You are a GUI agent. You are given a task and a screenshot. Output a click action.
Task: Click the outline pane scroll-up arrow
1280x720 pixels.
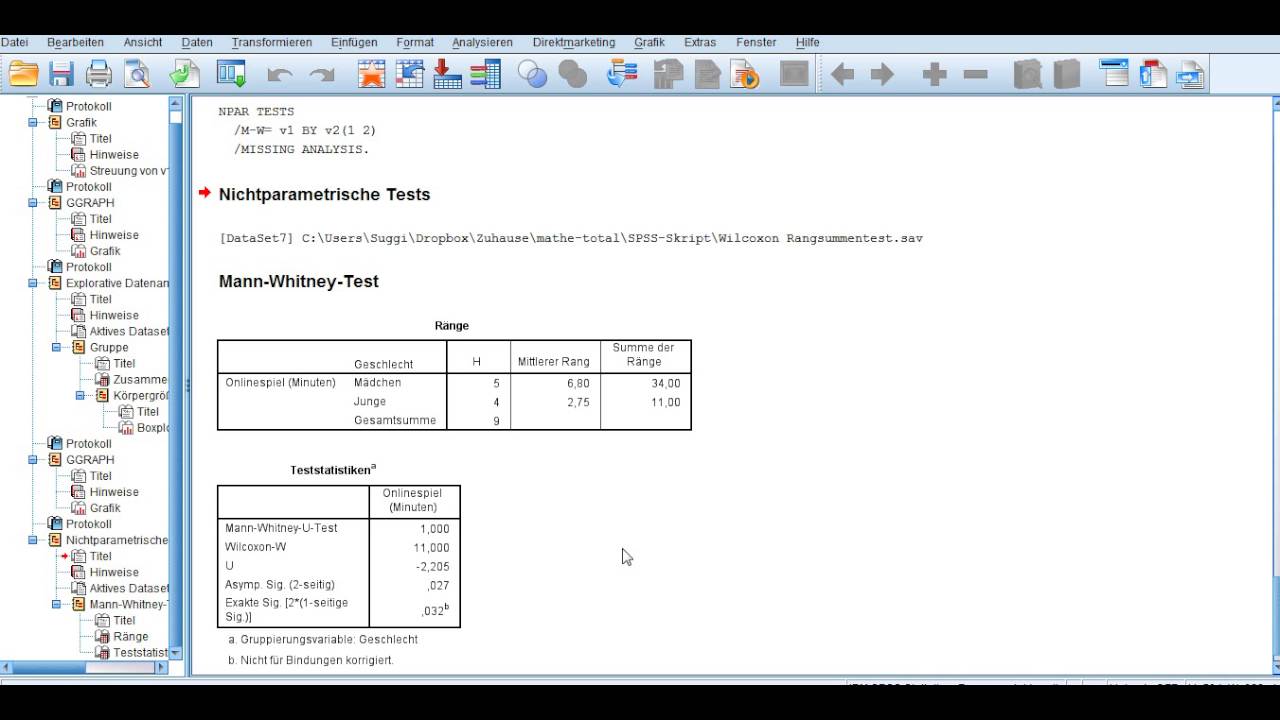coord(176,103)
